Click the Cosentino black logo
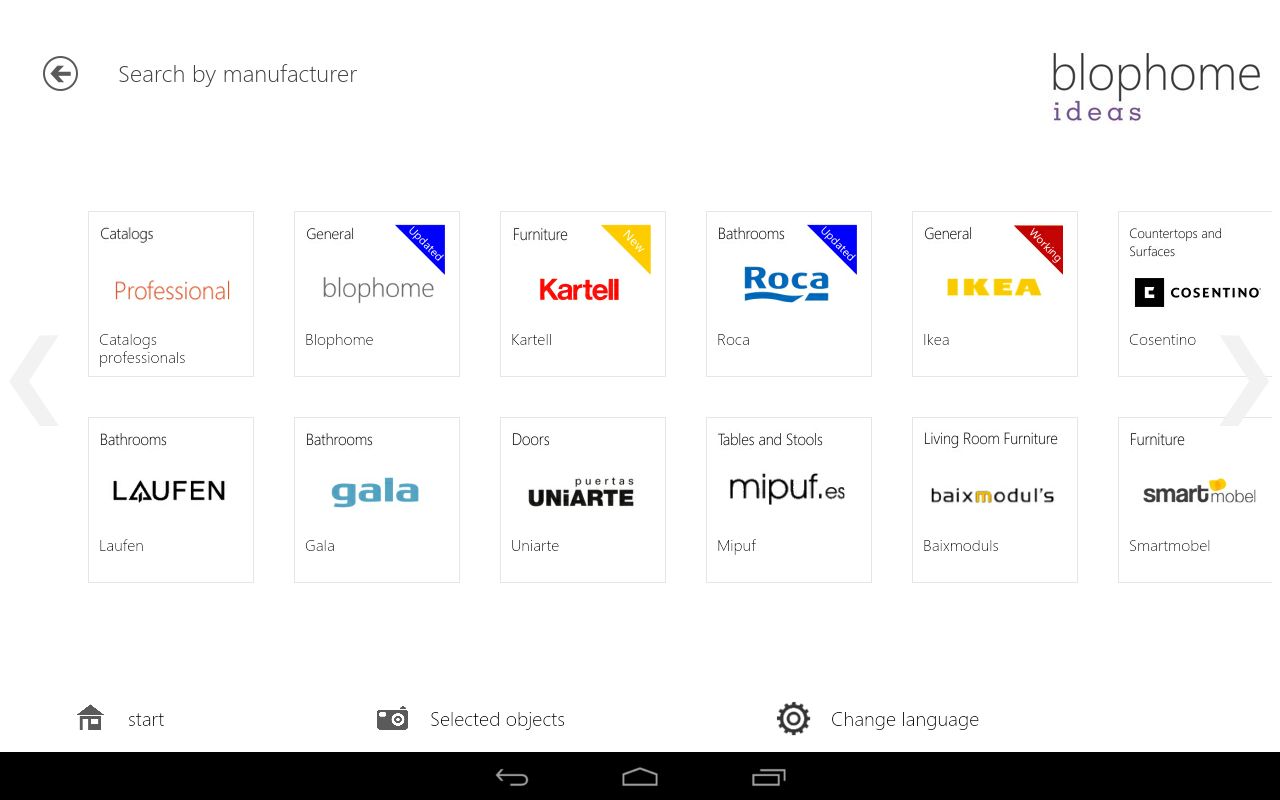 pyautogui.click(x=1197, y=292)
